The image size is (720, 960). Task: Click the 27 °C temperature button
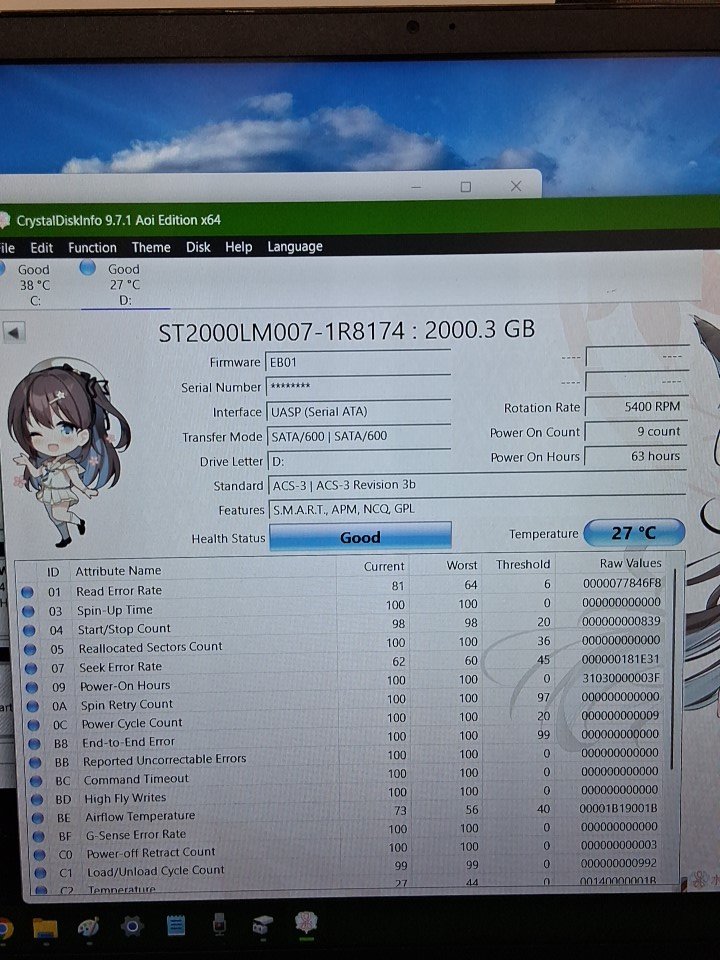(x=634, y=533)
